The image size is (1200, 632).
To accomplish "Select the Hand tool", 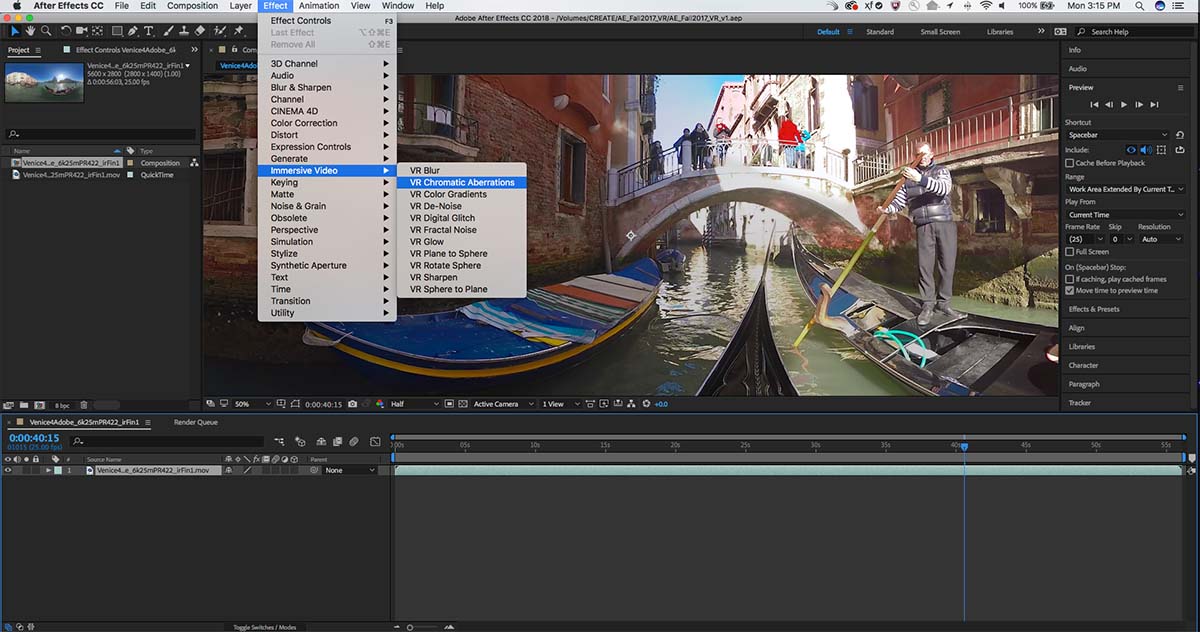I will pyautogui.click(x=31, y=31).
